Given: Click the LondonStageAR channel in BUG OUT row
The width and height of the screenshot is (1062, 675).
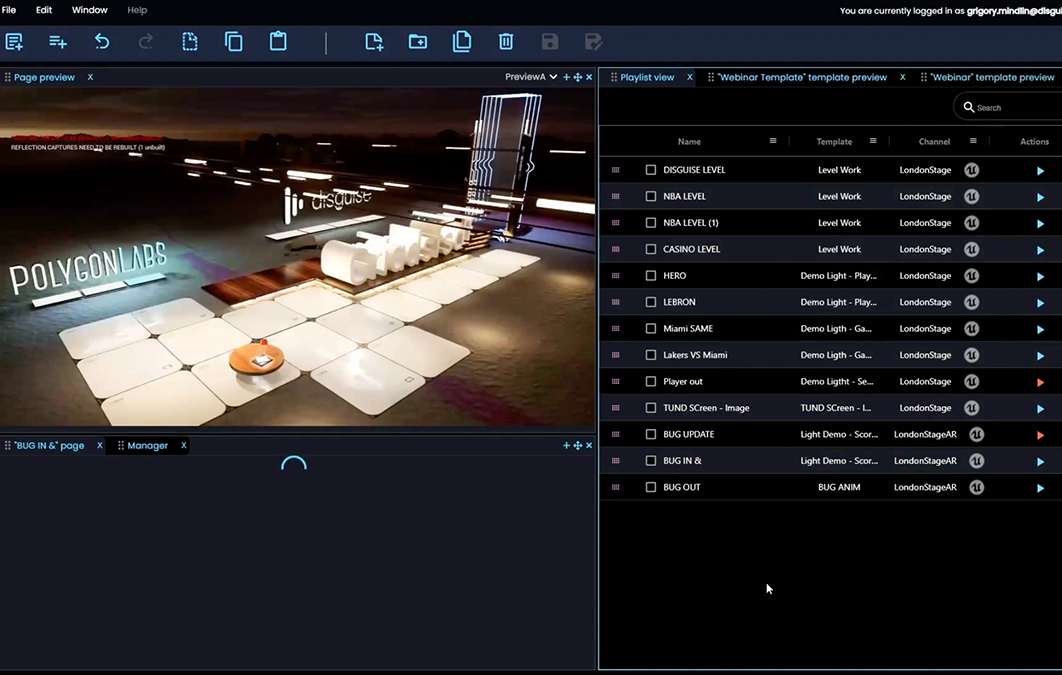Looking at the screenshot, I should 925,487.
